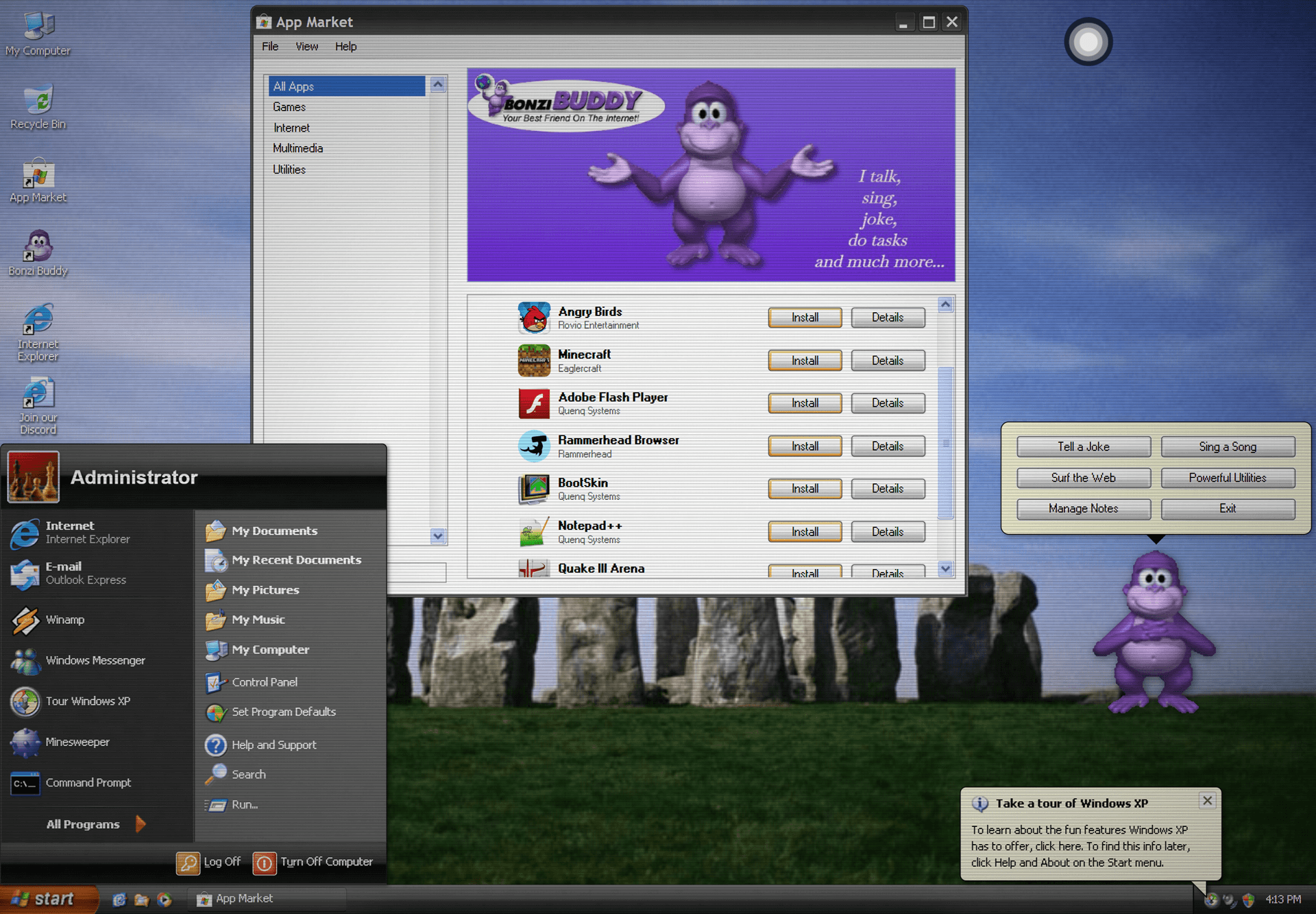Click the volume icon in the system tray
This screenshot has height=914, width=1316.
click(1230, 899)
